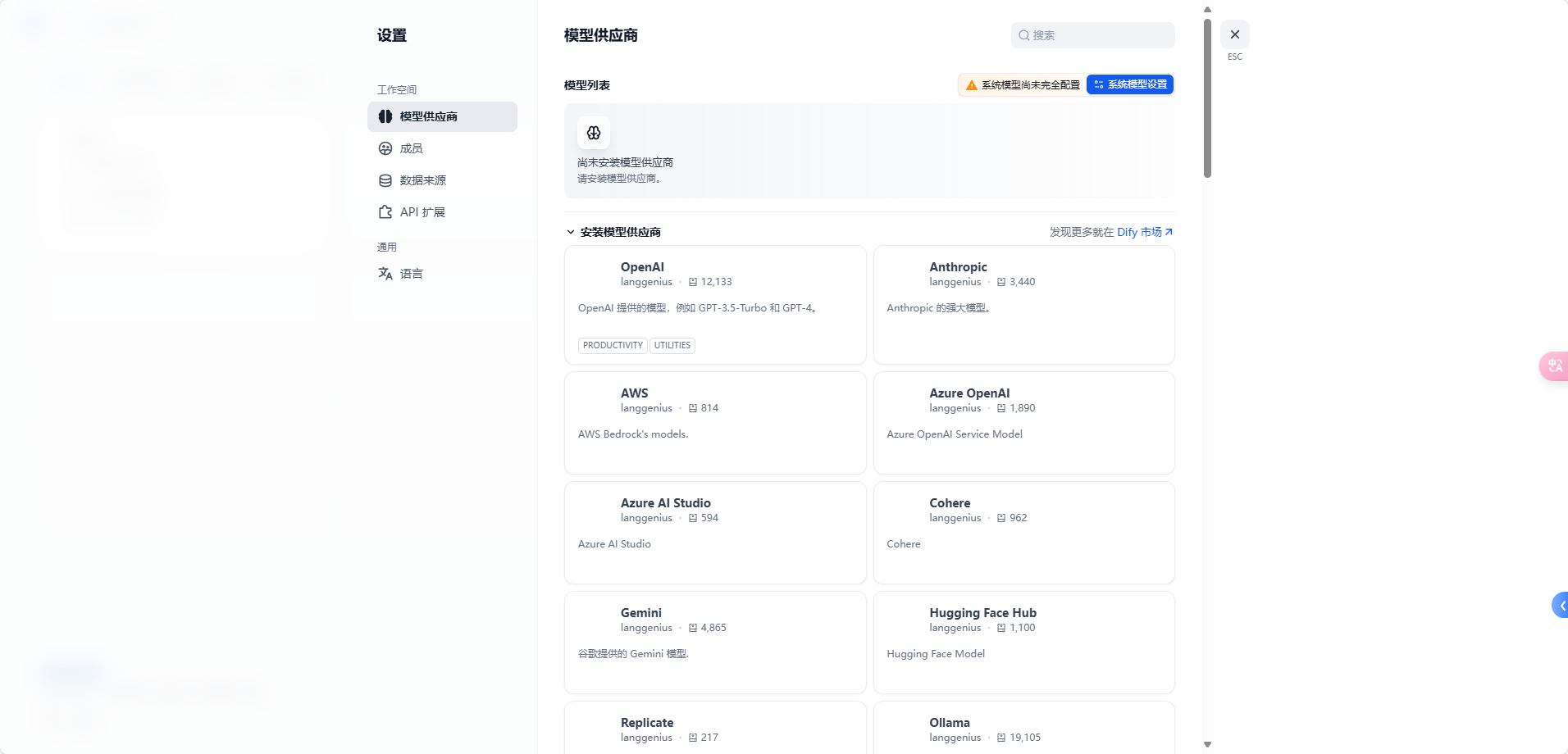The height and width of the screenshot is (754, 1568).
Task: Click the search magnifier icon
Action: [x=1024, y=35]
